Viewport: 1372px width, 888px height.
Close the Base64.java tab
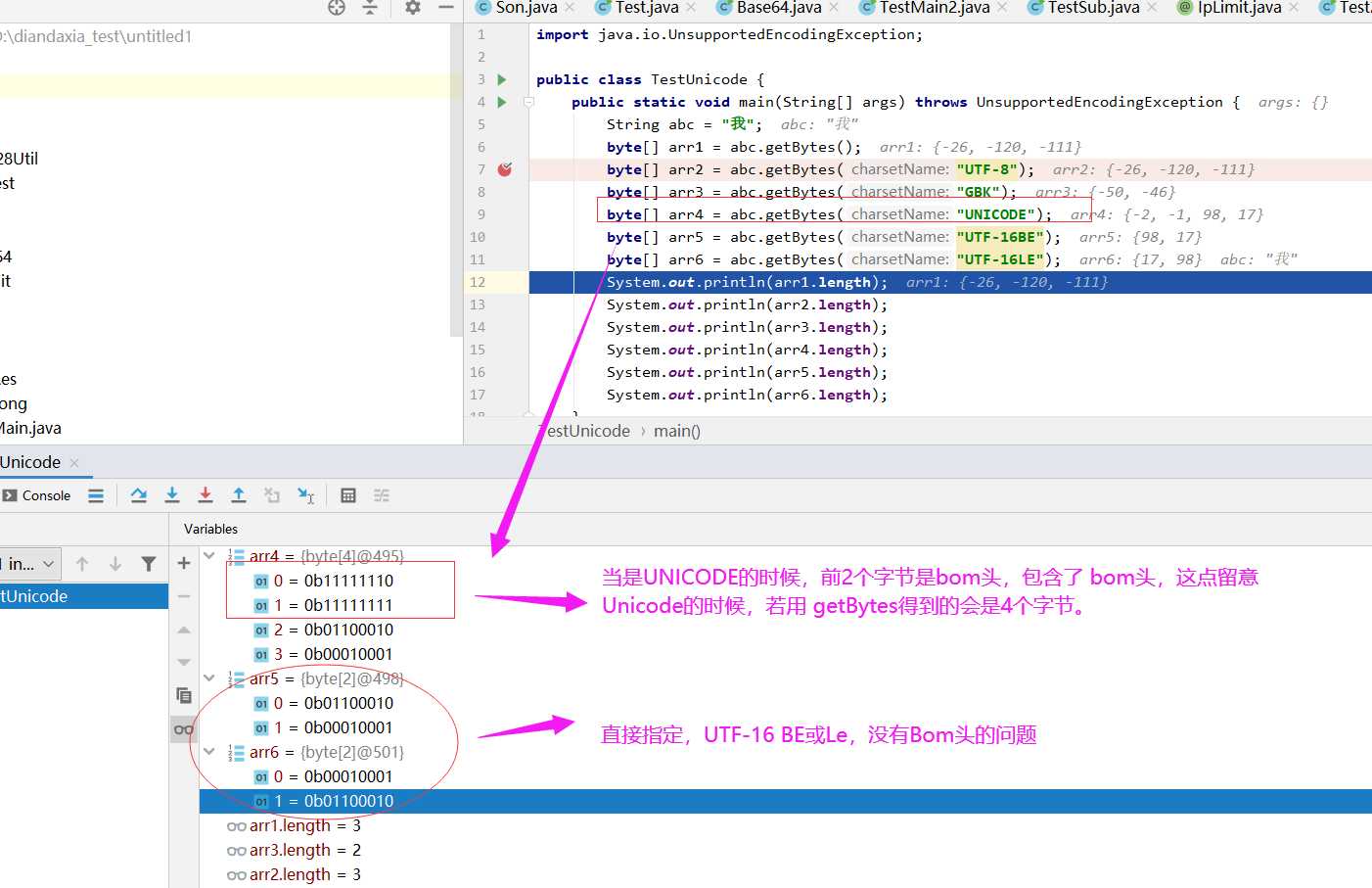pyautogui.click(x=834, y=8)
